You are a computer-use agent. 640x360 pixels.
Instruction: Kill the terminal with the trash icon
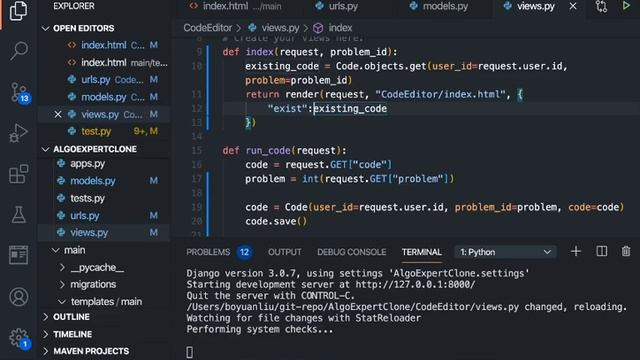626,251
